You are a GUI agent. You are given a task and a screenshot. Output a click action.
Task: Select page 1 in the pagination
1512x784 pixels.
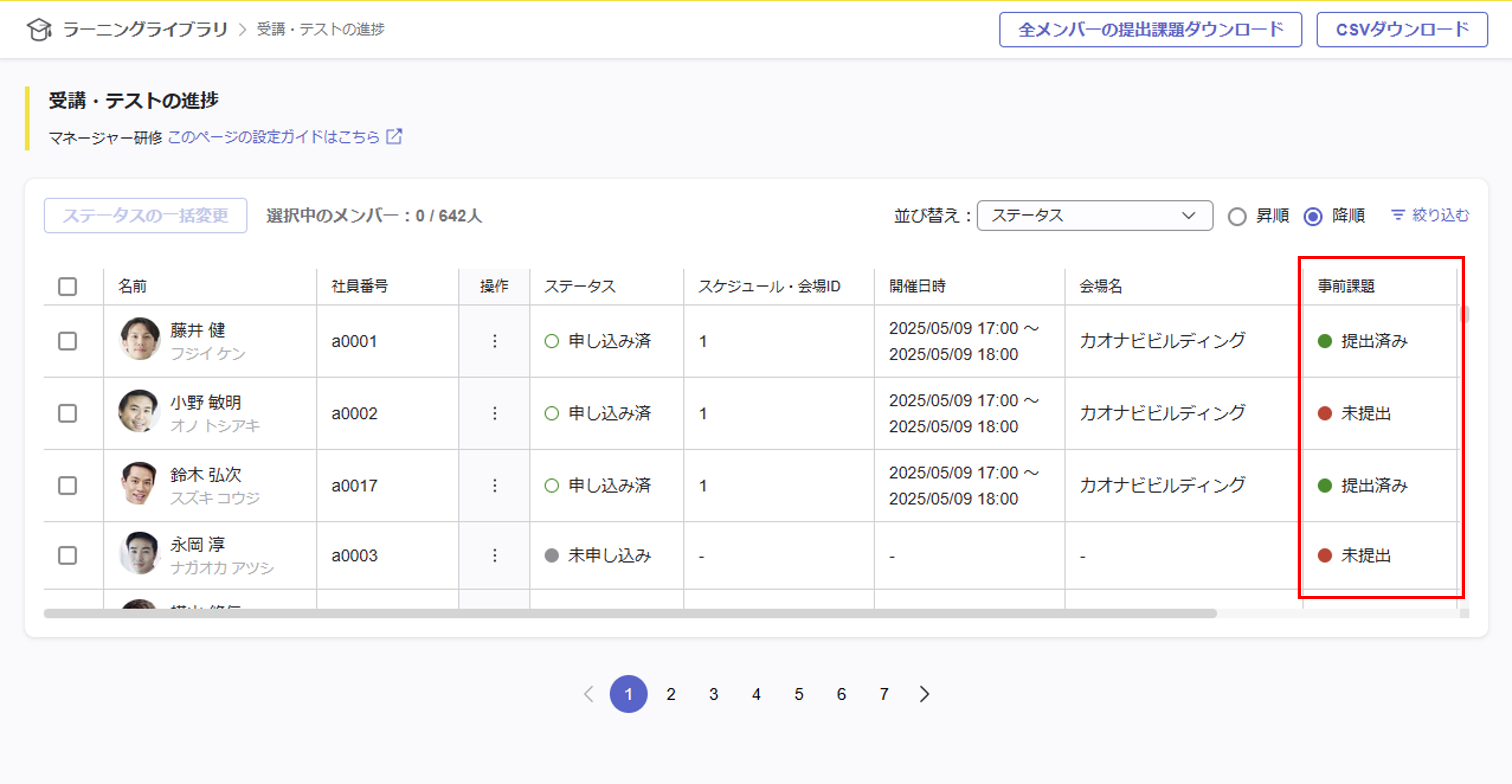click(x=628, y=694)
